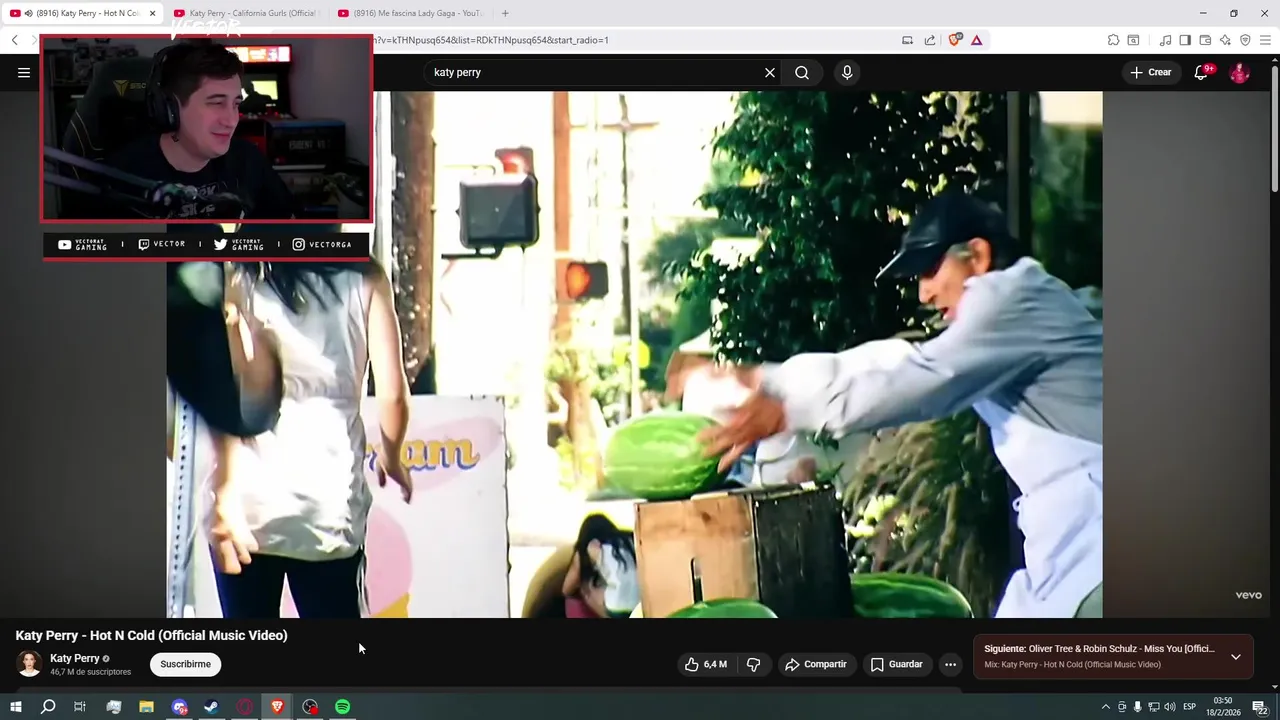Open the Katy Perry channel name link
This screenshot has height=720, width=1280.
pyautogui.click(x=75, y=658)
